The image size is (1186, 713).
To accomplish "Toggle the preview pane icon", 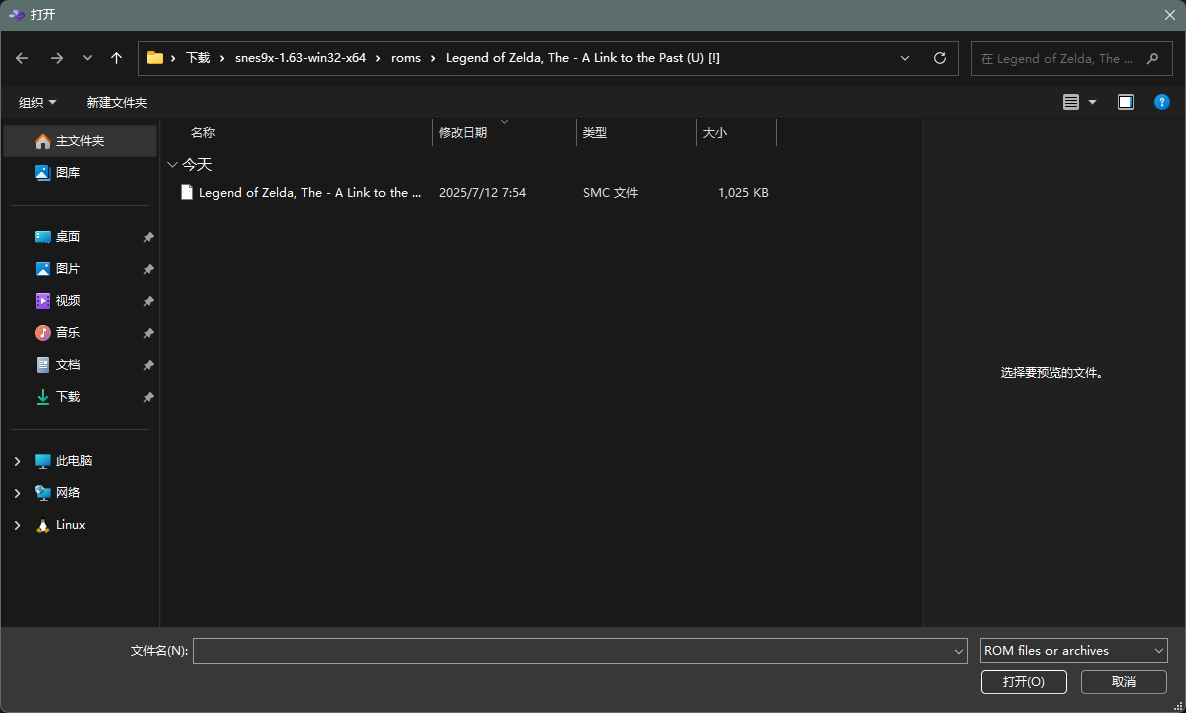I will 1126,102.
